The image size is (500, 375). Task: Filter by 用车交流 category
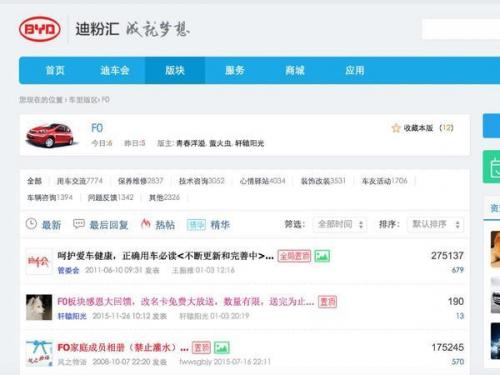[80, 181]
